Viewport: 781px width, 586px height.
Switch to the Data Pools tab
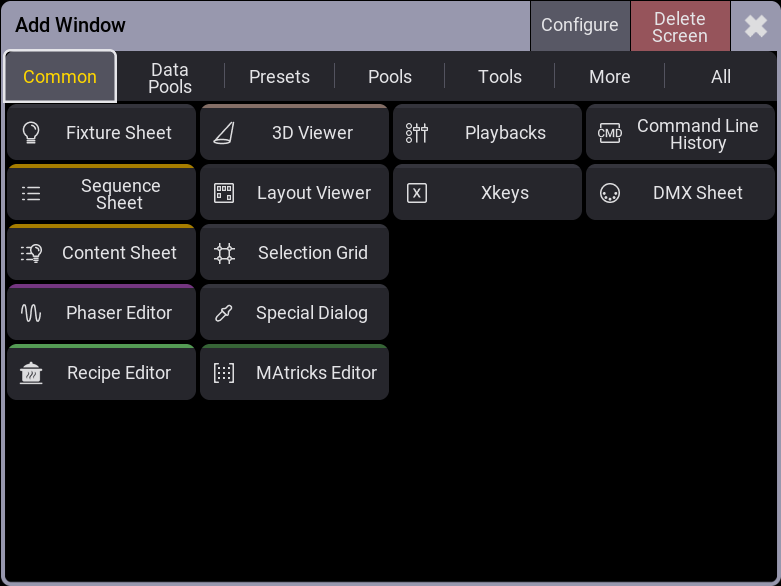(x=170, y=78)
